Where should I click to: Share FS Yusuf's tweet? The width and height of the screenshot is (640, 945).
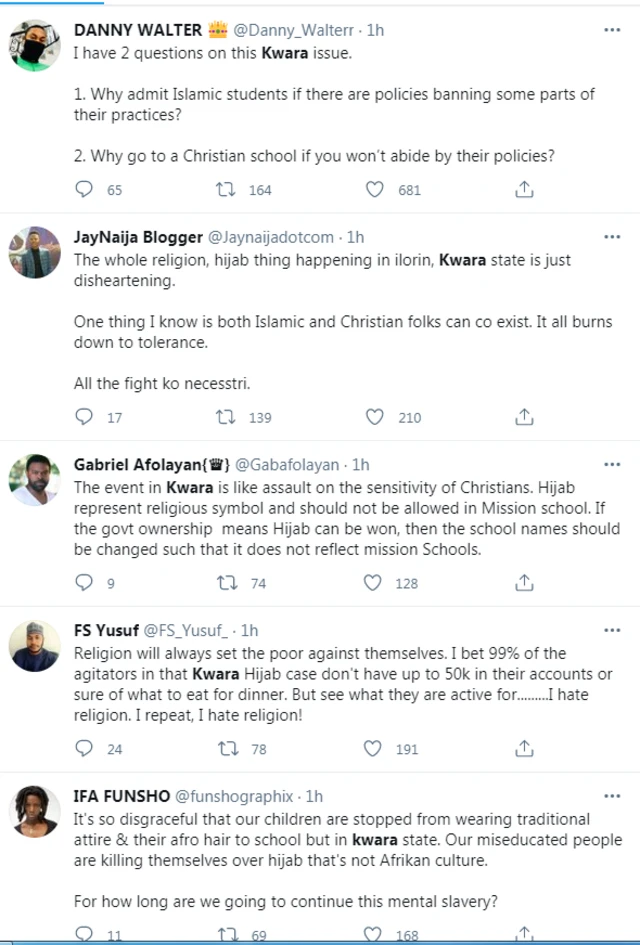click(523, 748)
